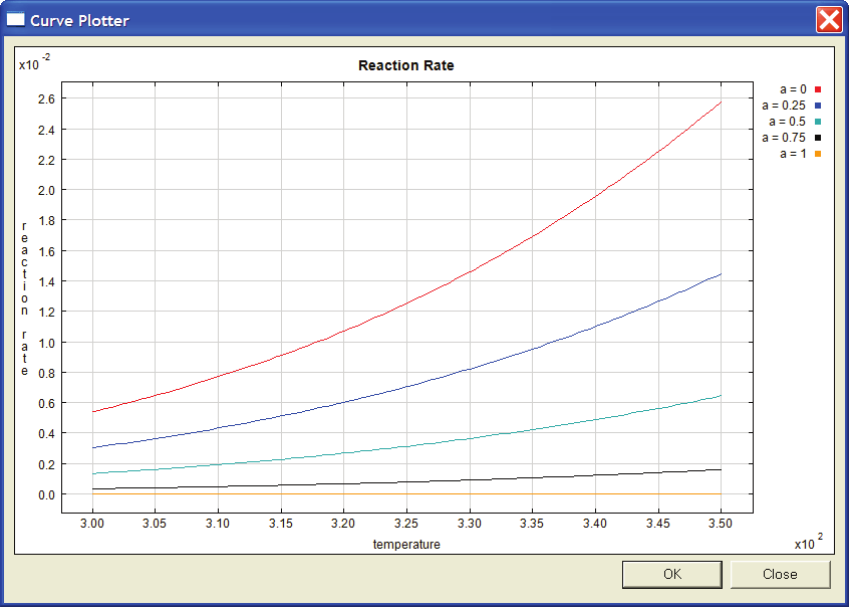Click the y-axis tick label 2.4
This screenshot has width=849, height=607.
pos(47,130)
